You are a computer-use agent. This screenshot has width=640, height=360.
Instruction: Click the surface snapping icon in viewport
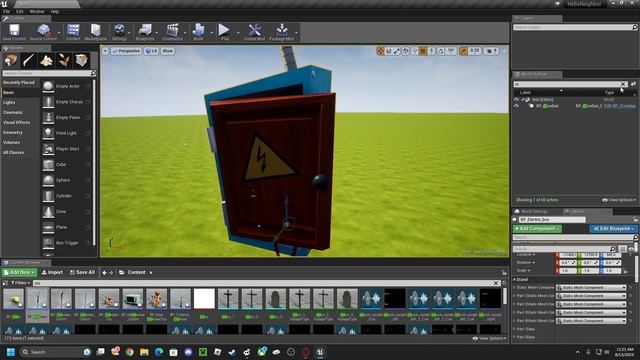point(414,51)
